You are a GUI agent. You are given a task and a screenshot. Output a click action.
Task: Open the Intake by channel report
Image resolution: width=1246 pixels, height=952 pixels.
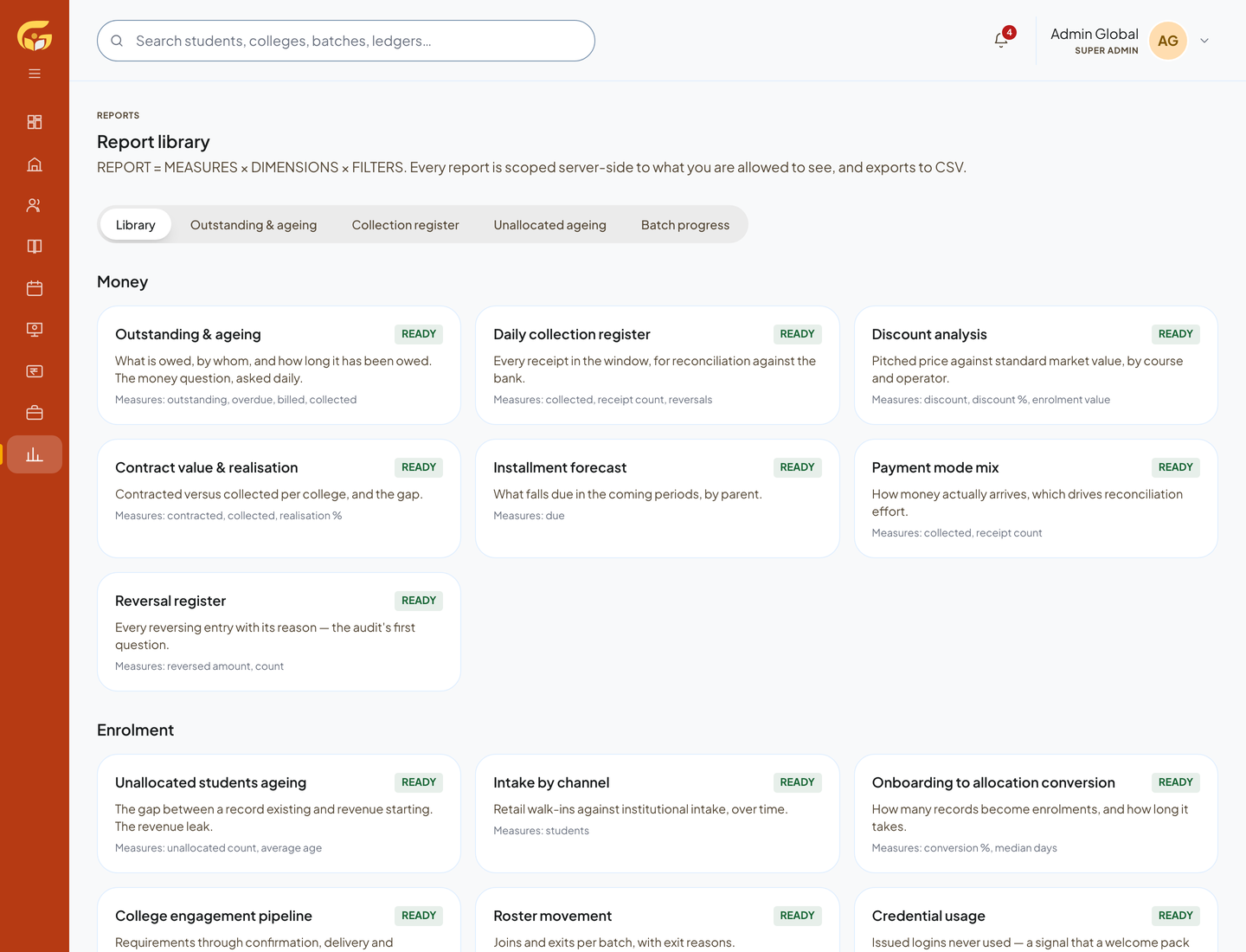[x=658, y=814]
